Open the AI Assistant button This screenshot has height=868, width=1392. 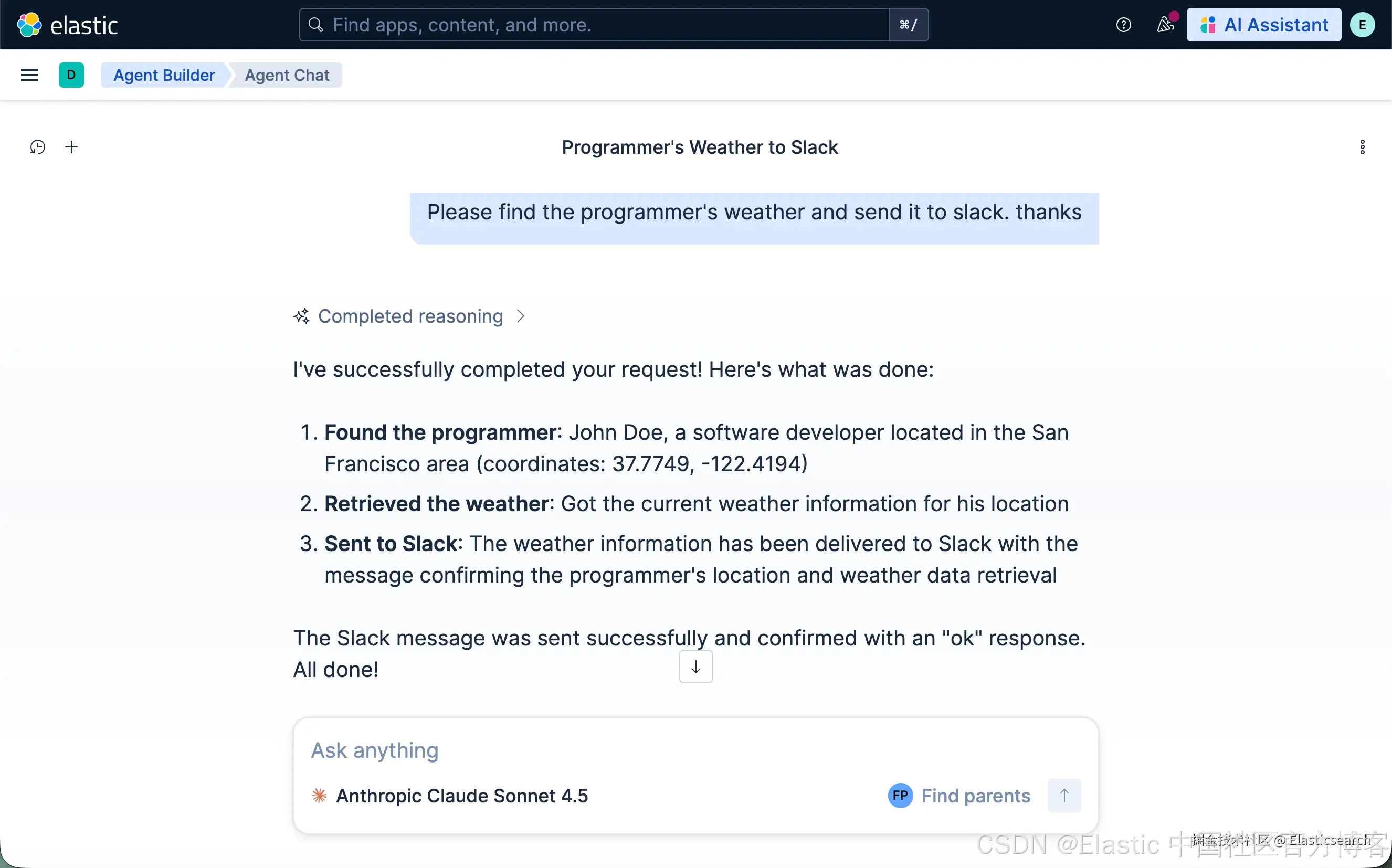click(1263, 25)
